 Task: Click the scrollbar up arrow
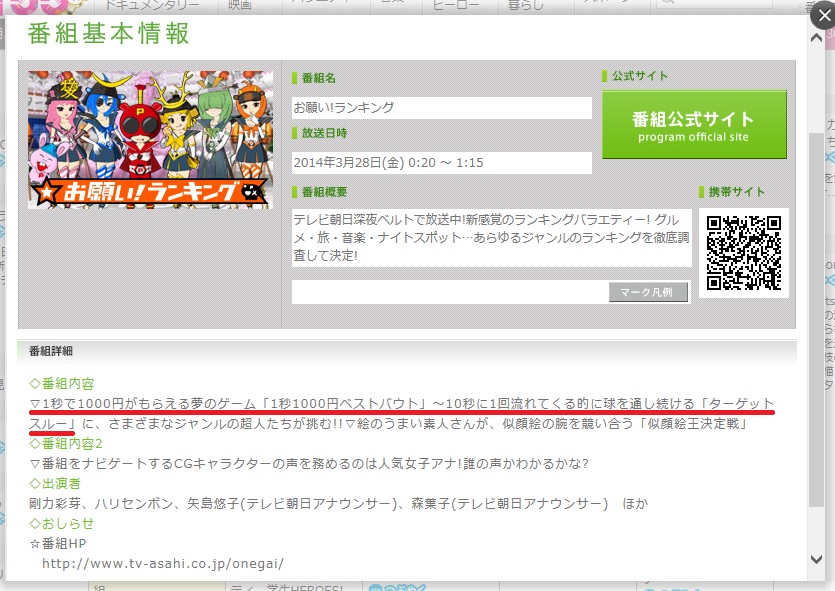(816, 38)
